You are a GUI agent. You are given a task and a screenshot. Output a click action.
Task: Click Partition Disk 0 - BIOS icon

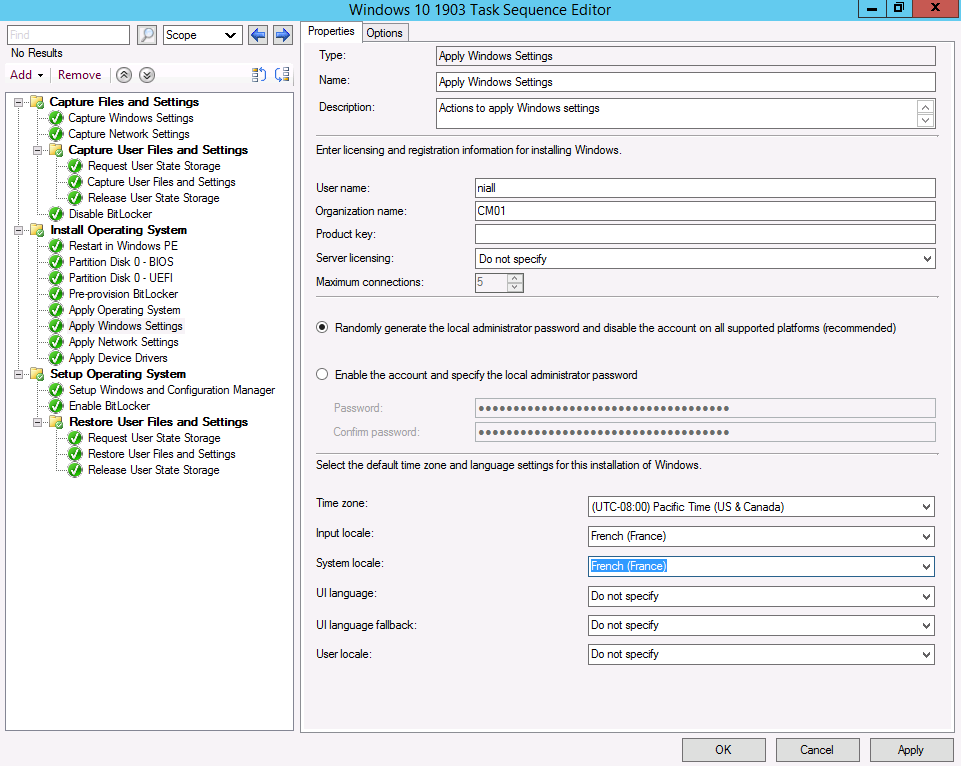click(56, 262)
